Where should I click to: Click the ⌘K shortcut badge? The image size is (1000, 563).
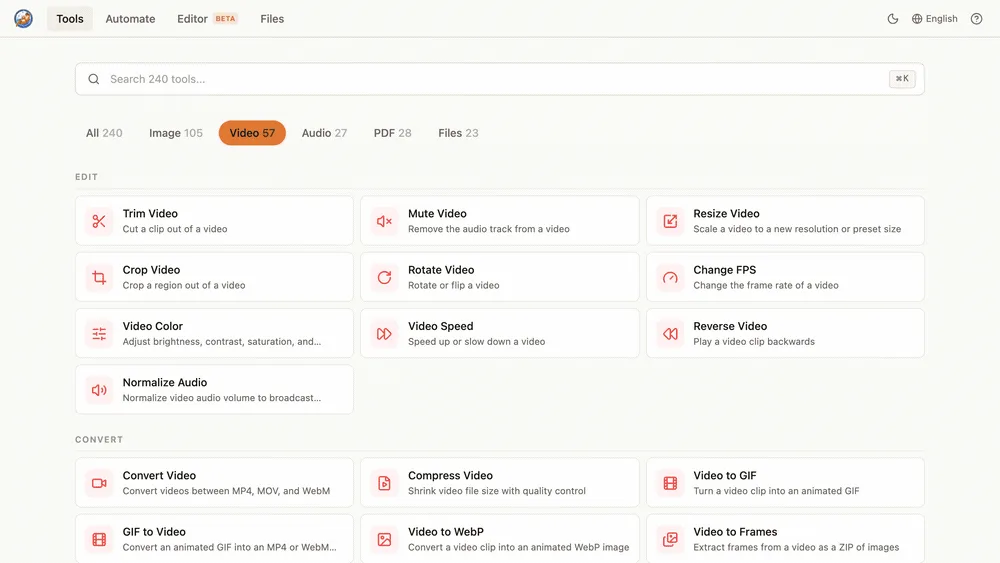(902, 78)
